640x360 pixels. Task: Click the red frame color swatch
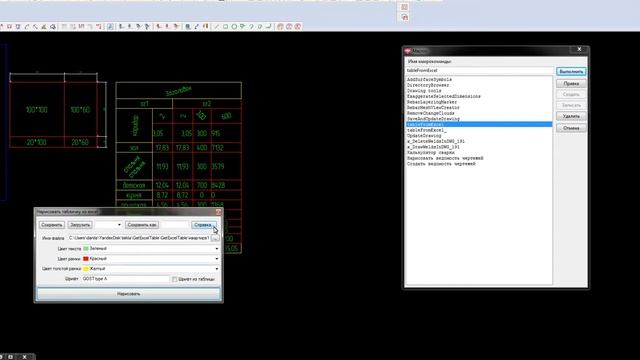pyautogui.click(x=86, y=259)
